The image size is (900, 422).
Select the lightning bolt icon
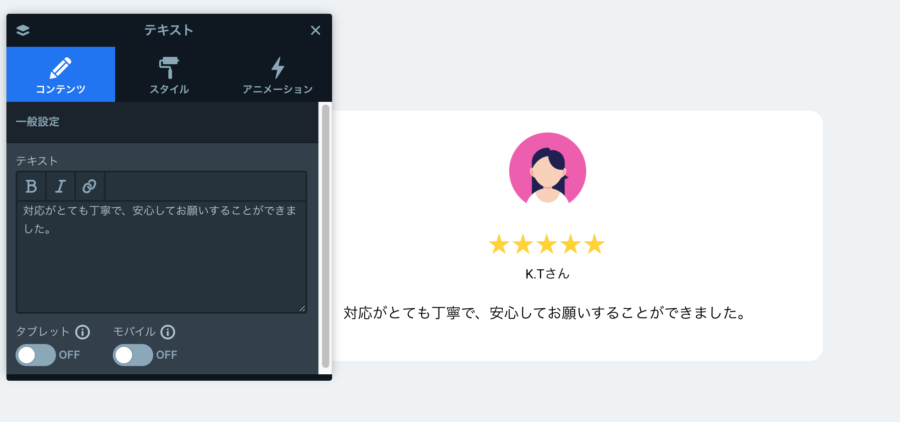pyautogui.click(x=278, y=68)
